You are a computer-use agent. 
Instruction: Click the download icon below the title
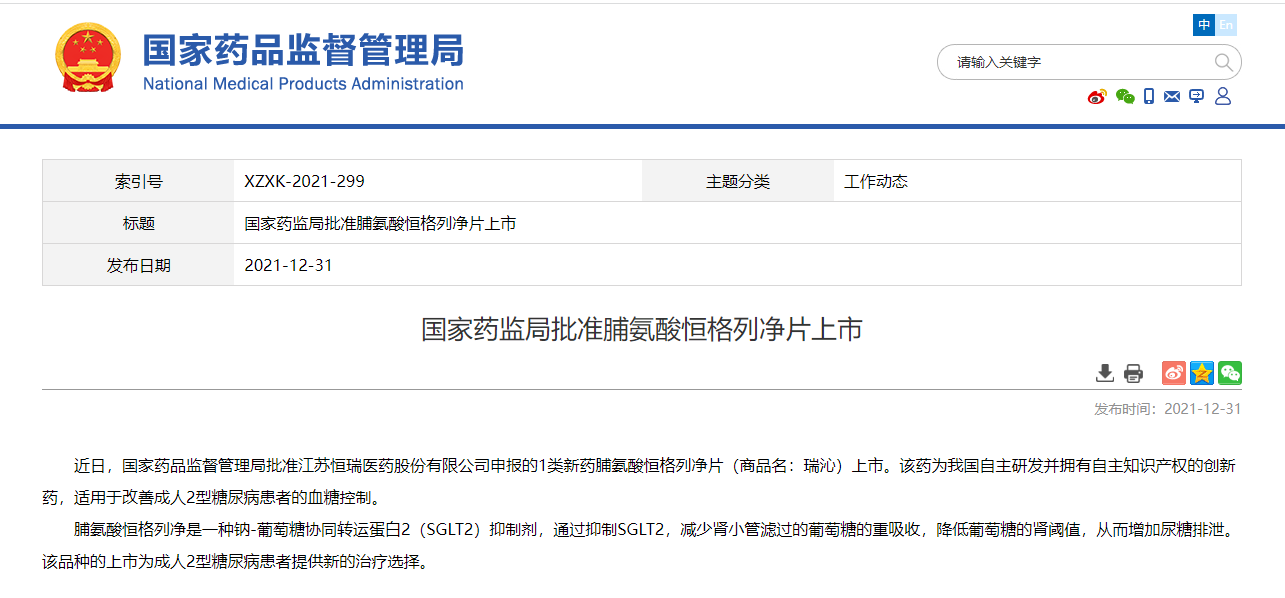pyautogui.click(x=1105, y=373)
